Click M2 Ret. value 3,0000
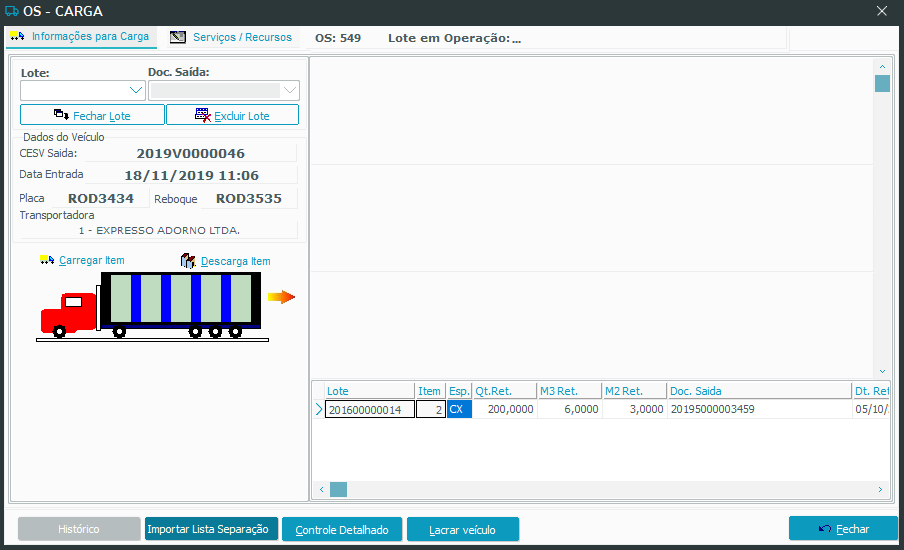904x550 pixels. click(x=635, y=409)
